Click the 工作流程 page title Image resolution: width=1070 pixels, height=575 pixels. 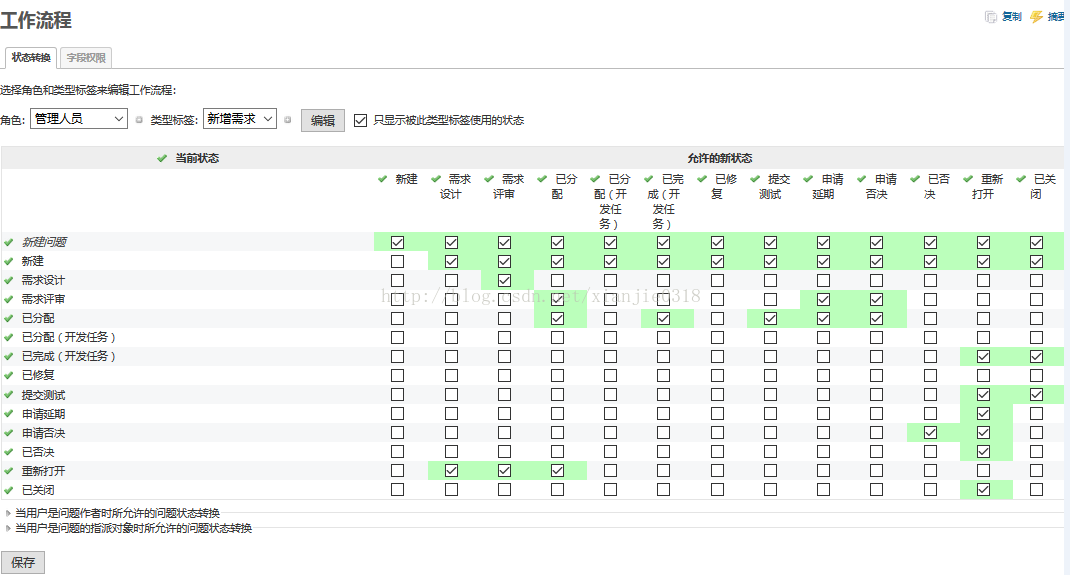tap(36, 20)
